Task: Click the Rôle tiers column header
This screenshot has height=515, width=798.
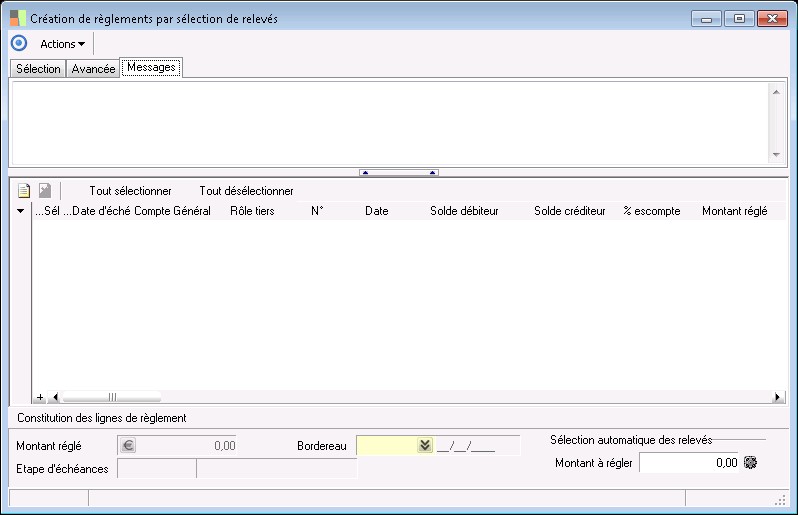Action: click(252, 211)
